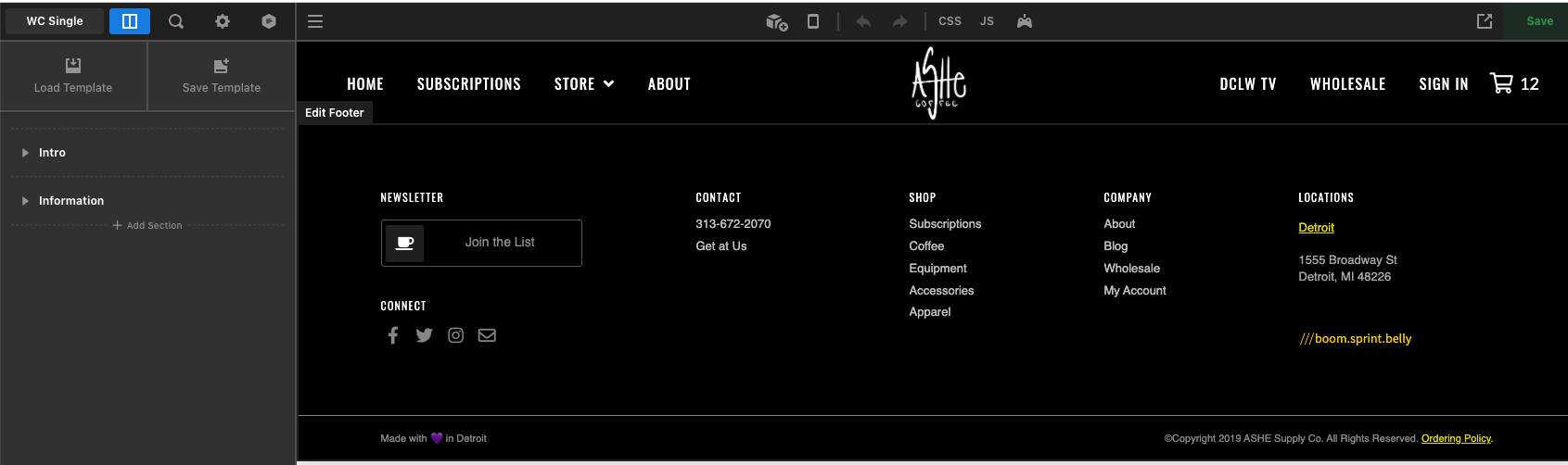Click Load Template
This screenshot has height=465, width=1568.
coord(73,76)
